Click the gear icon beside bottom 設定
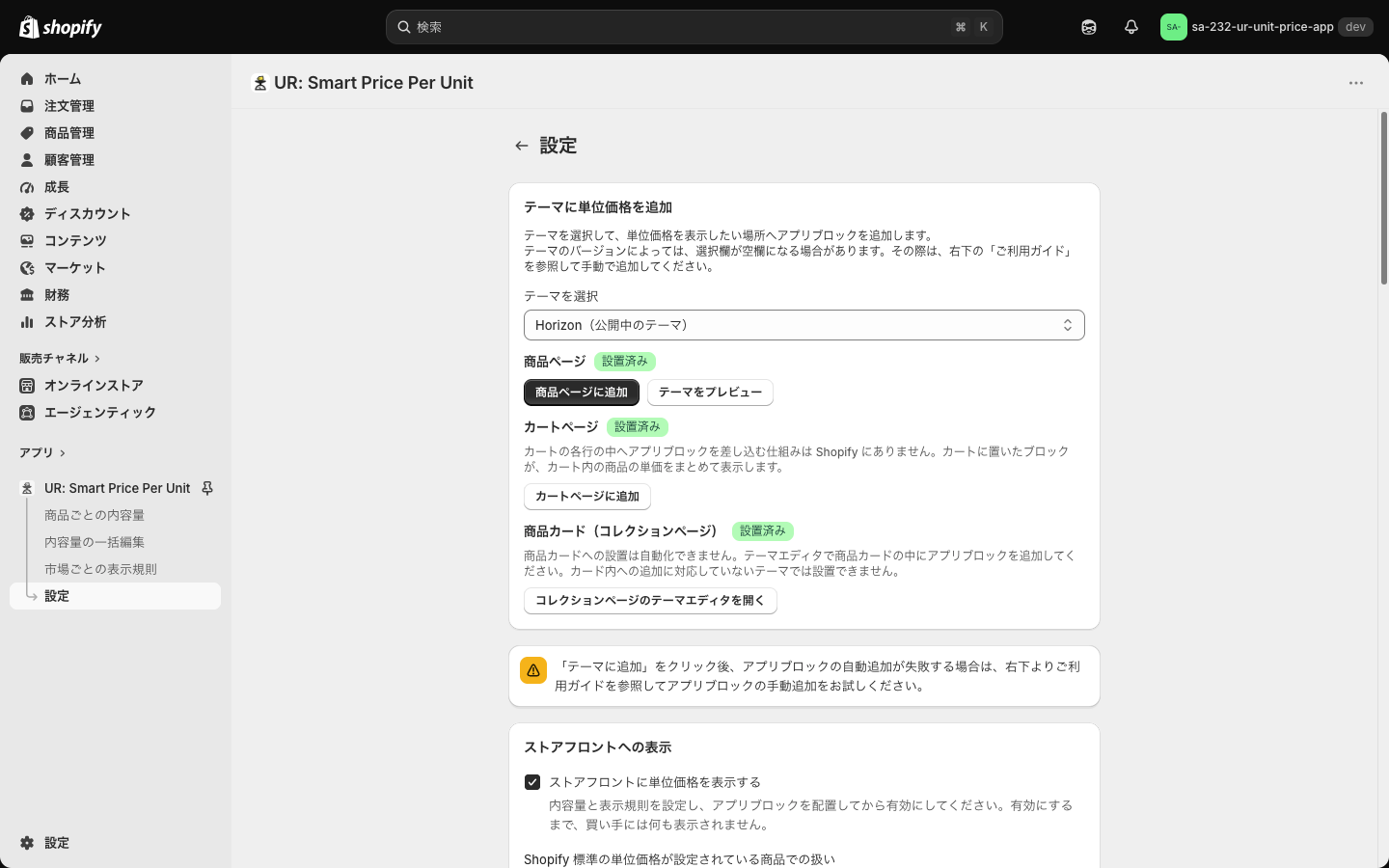The width and height of the screenshot is (1389, 868). point(27,843)
